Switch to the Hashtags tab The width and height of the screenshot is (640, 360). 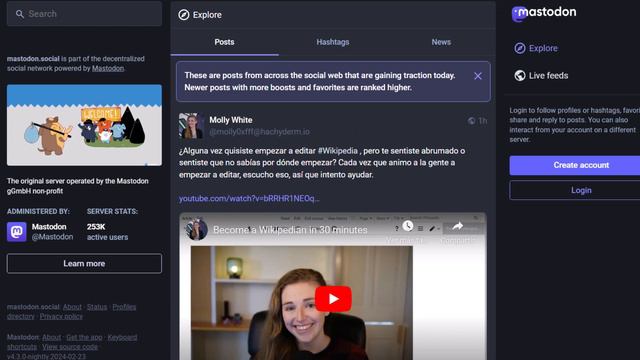click(x=333, y=42)
